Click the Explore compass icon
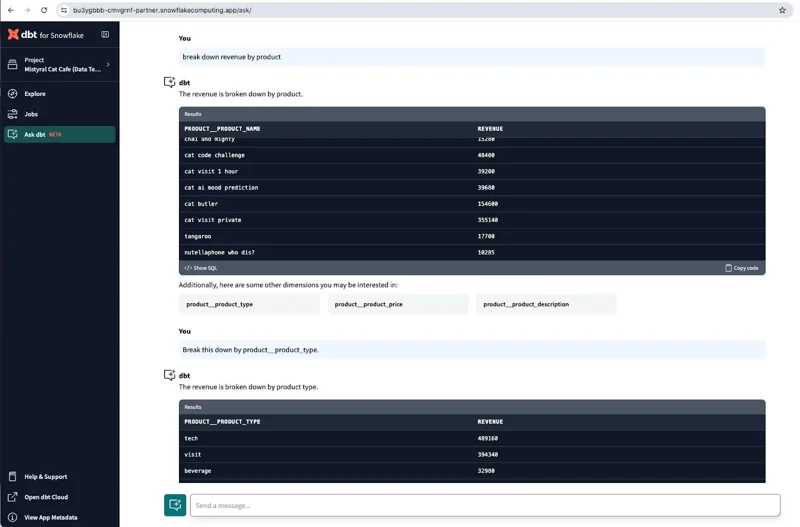Image resolution: width=800 pixels, height=527 pixels. click(13, 94)
